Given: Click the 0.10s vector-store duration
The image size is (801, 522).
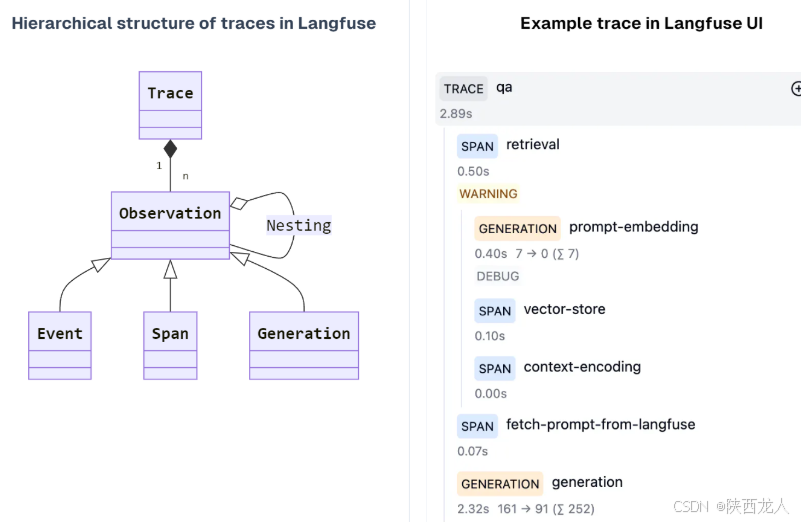Looking at the screenshot, I should pyautogui.click(x=489, y=336).
